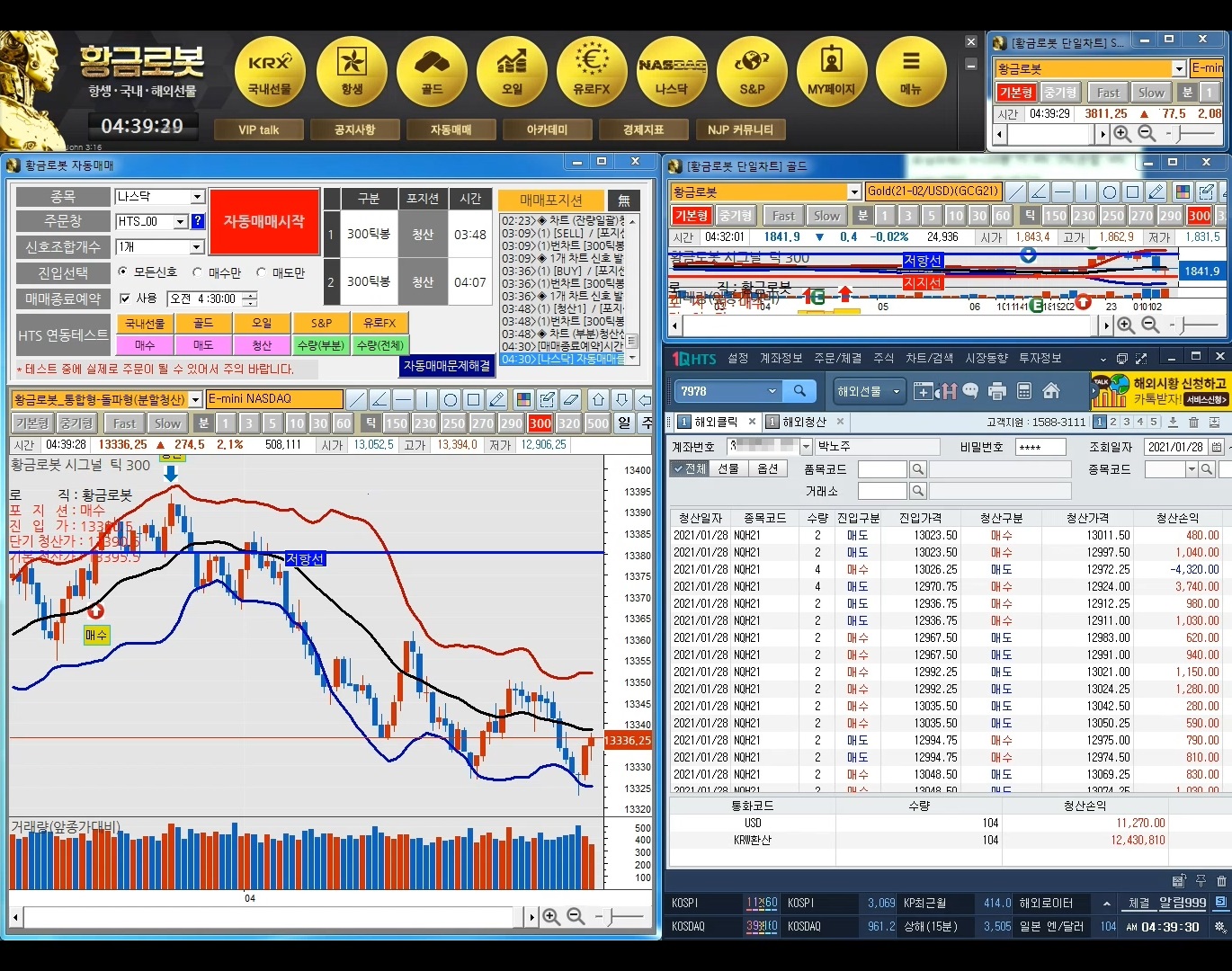
Task: Open 설정 menu in 1QHTS
Action: coord(738,358)
